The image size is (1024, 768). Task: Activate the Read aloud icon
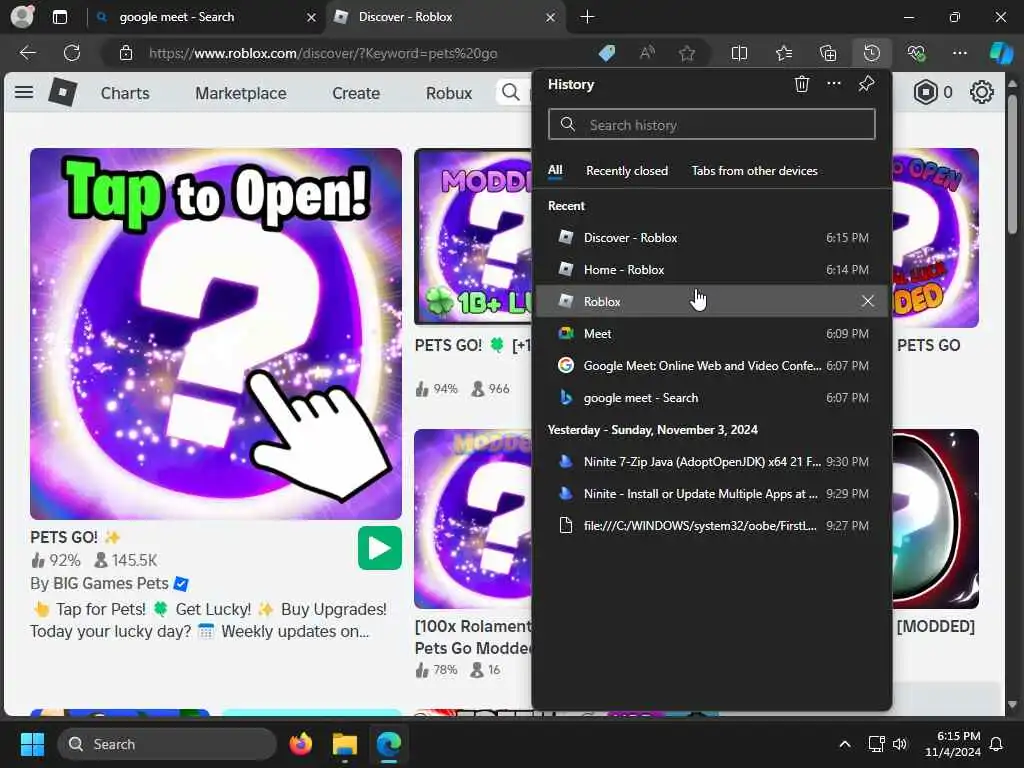647,53
